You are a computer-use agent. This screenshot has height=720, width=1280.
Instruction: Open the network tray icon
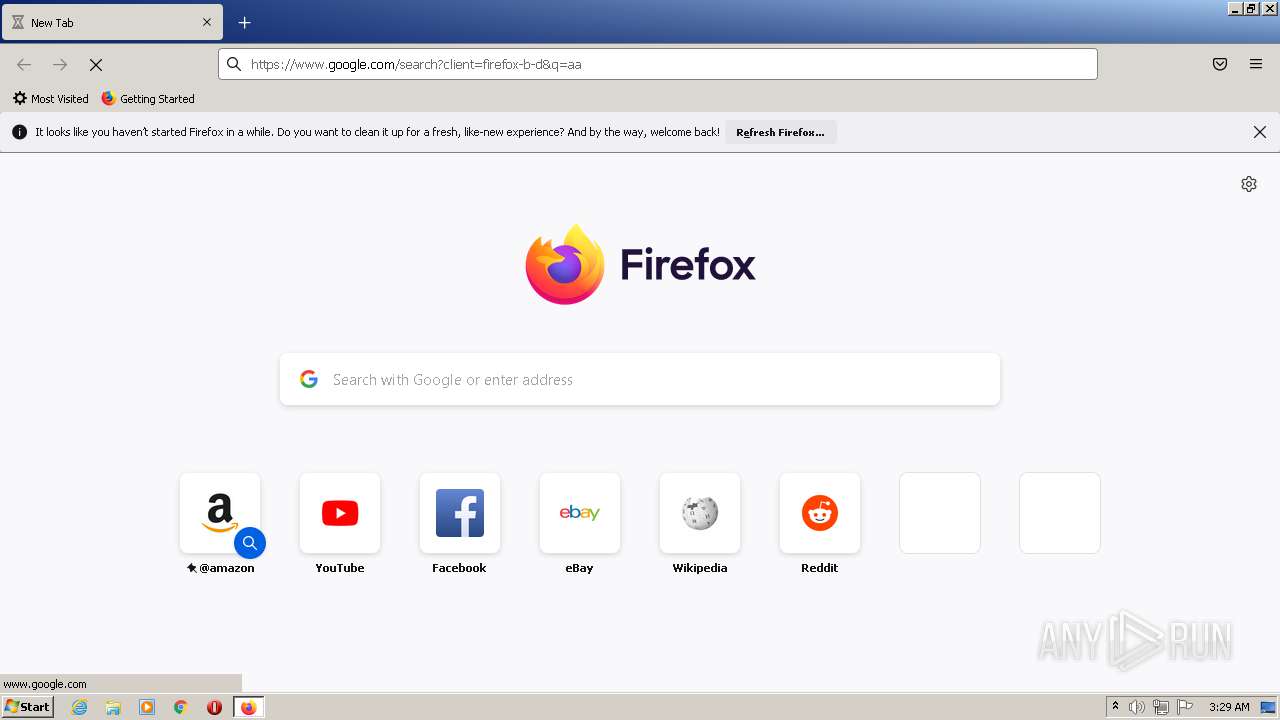pyautogui.click(x=1161, y=707)
